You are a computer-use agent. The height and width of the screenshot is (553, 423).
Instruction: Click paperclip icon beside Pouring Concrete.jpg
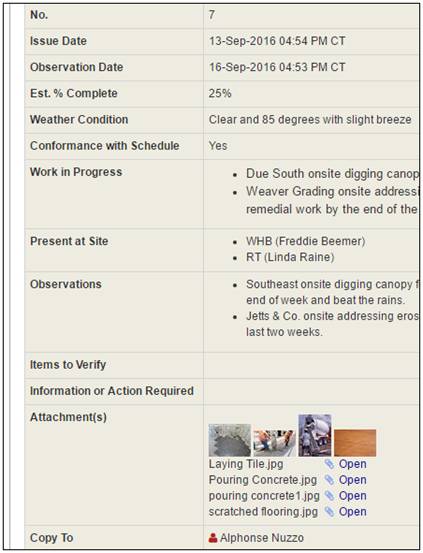[329, 480]
